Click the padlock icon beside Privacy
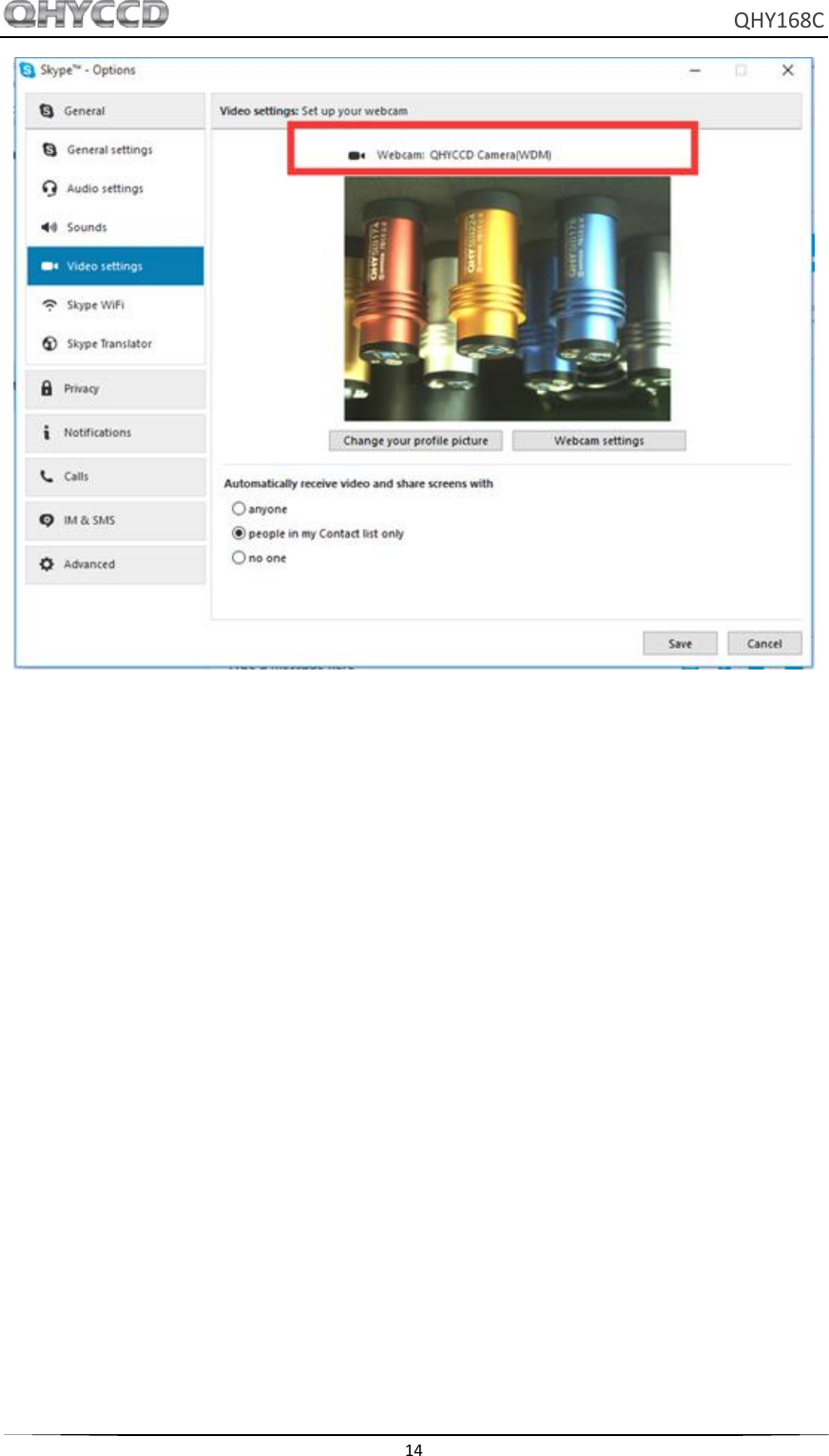This screenshot has width=829, height=1456. tap(47, 388)
